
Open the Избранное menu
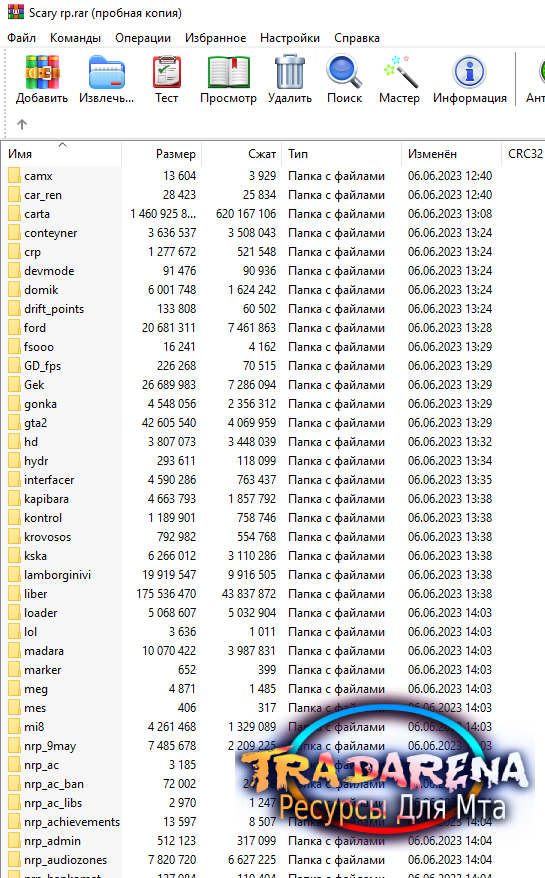point(216,38)
